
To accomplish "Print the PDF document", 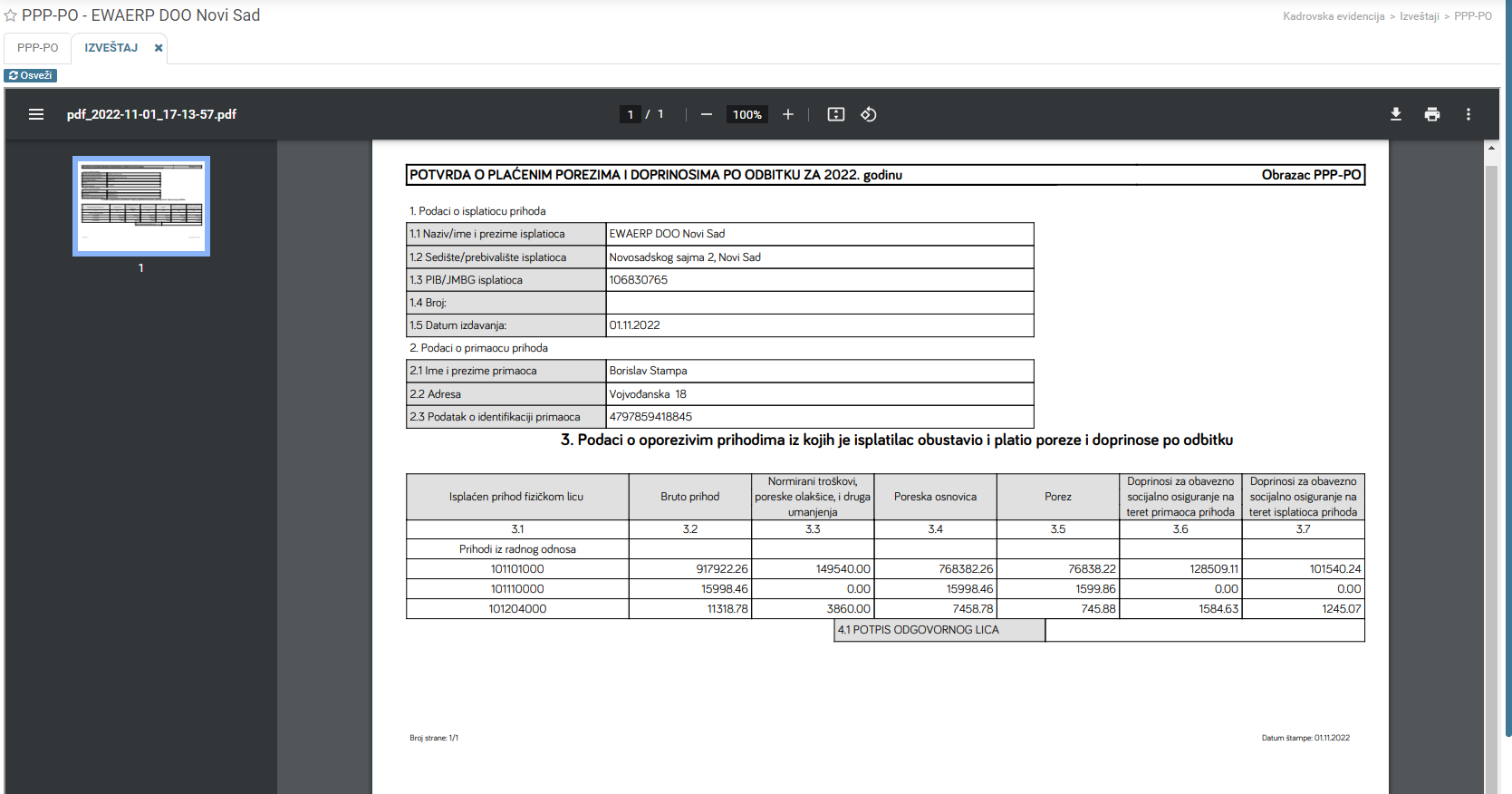I will 1432,114.
